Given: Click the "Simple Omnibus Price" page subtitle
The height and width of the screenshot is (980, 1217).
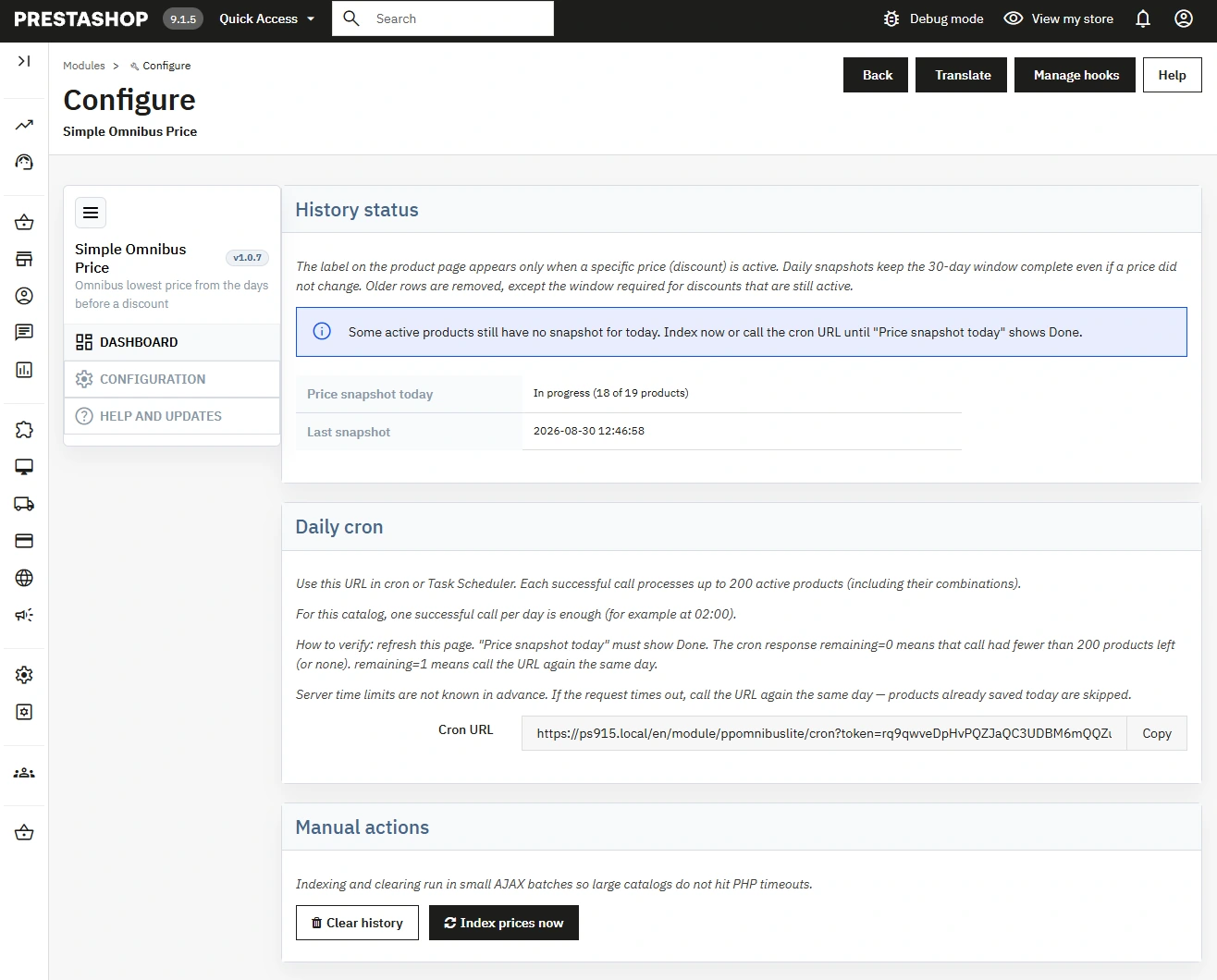Looking at the screenshot, I should [x=130, y=131].
